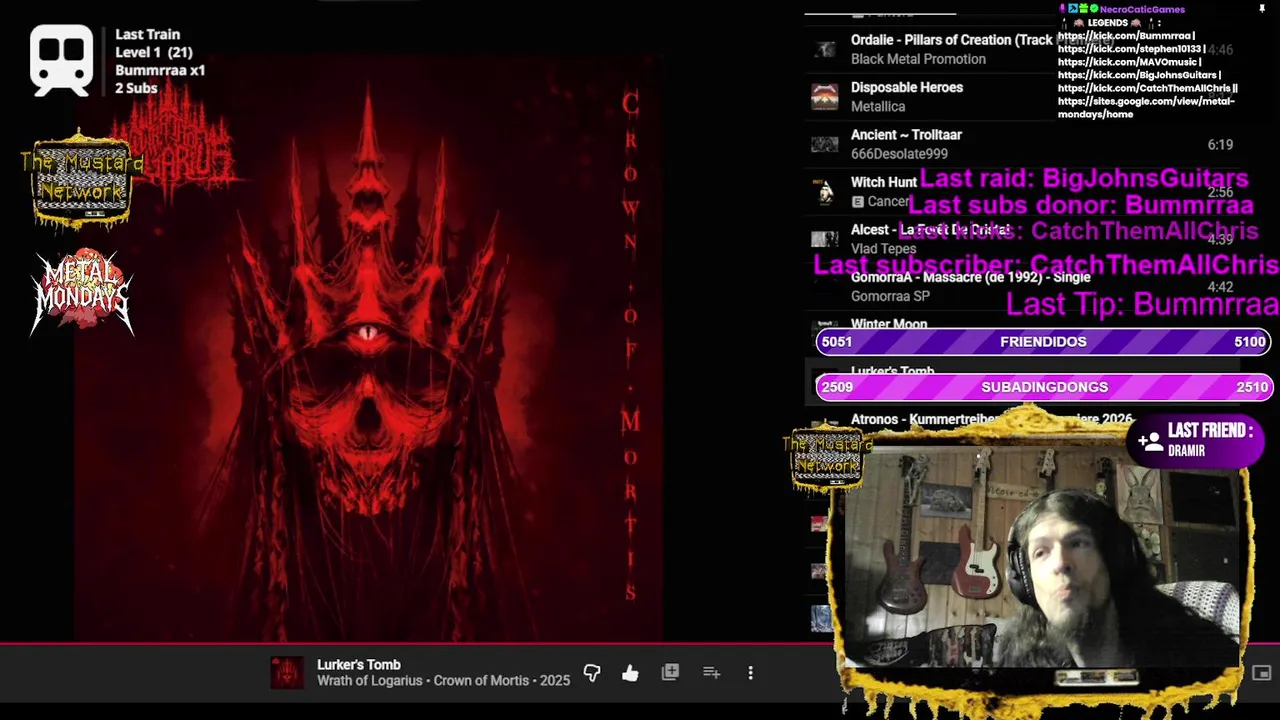Click the Witch Hunt row thumbnail
Screen dimensions: 1280x720
pos(824,191)
